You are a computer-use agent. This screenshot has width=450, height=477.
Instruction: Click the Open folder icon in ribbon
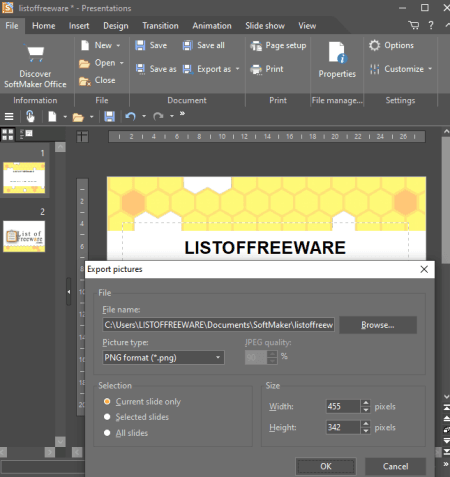pyautogui.click(x=84, y=63)
